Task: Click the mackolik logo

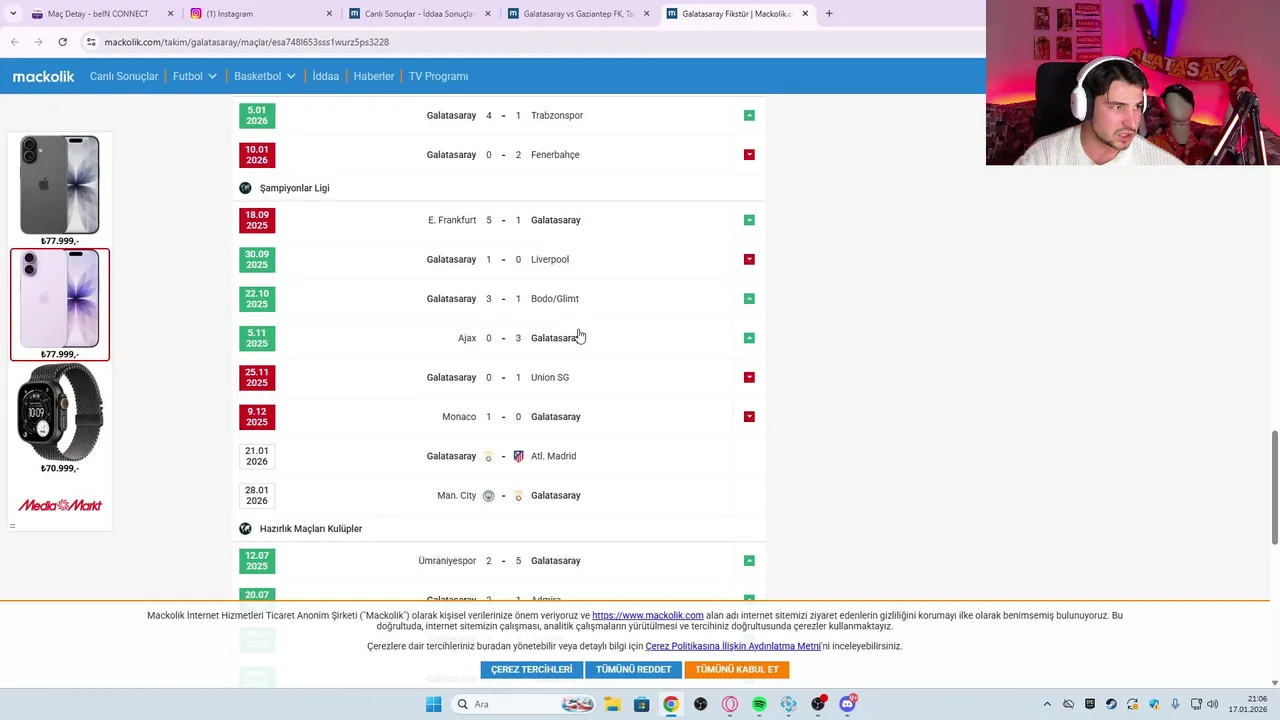Action: point(43,76)
